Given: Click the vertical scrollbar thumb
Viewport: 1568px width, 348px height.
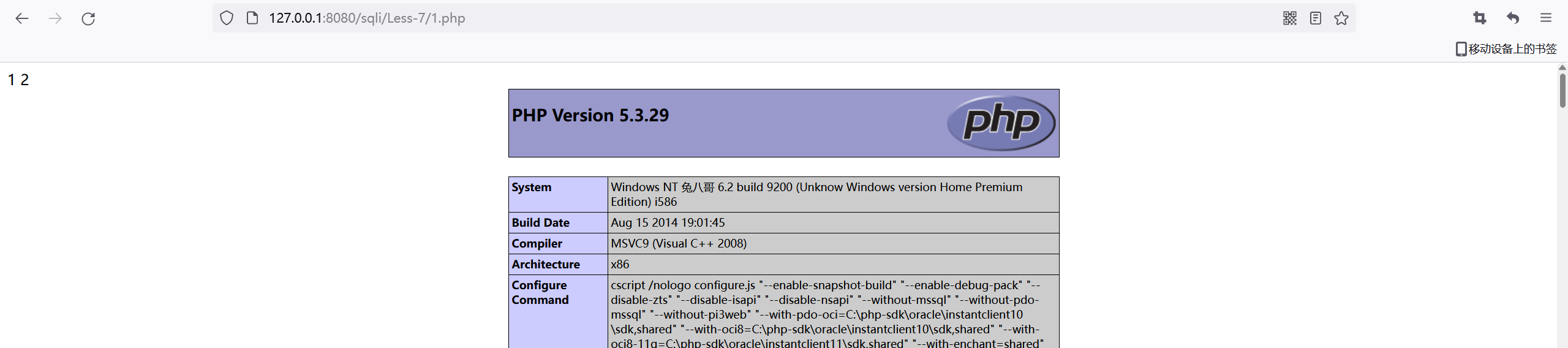Looking at the screenshot, I should click(x=1562, y=89).
